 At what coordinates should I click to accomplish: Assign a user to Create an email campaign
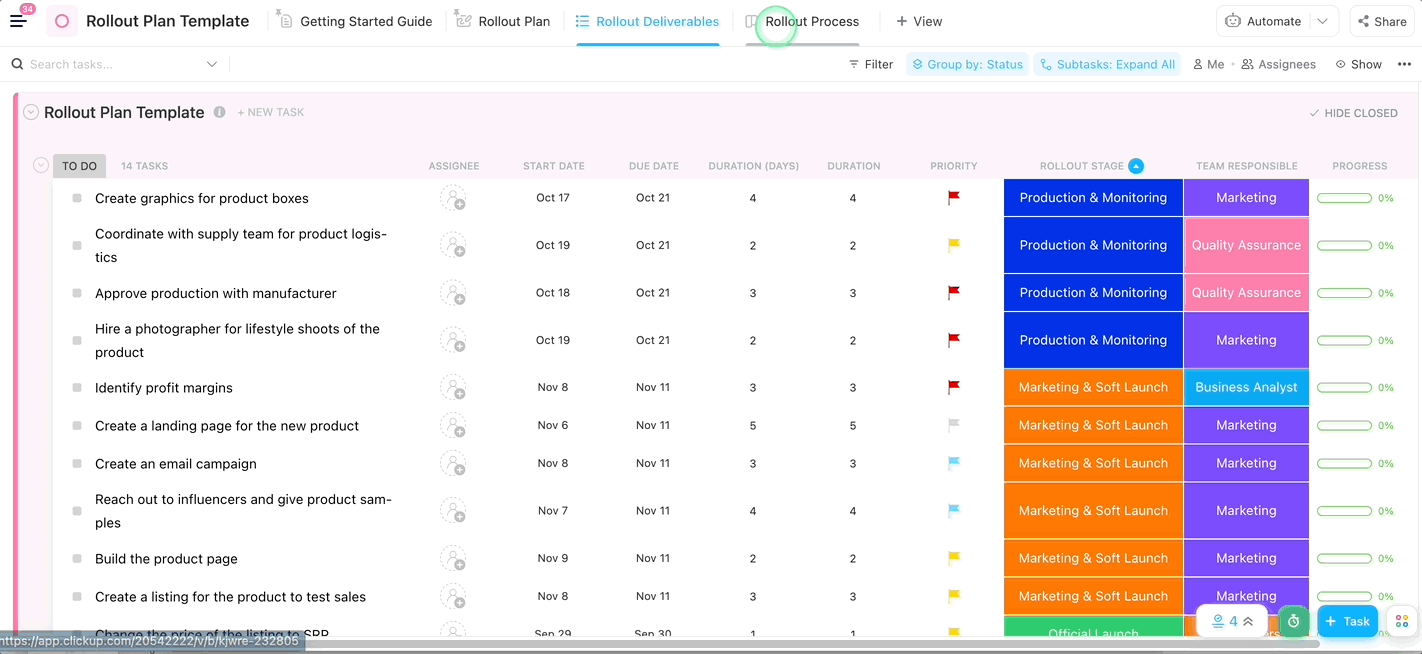[x=454, y=464]
